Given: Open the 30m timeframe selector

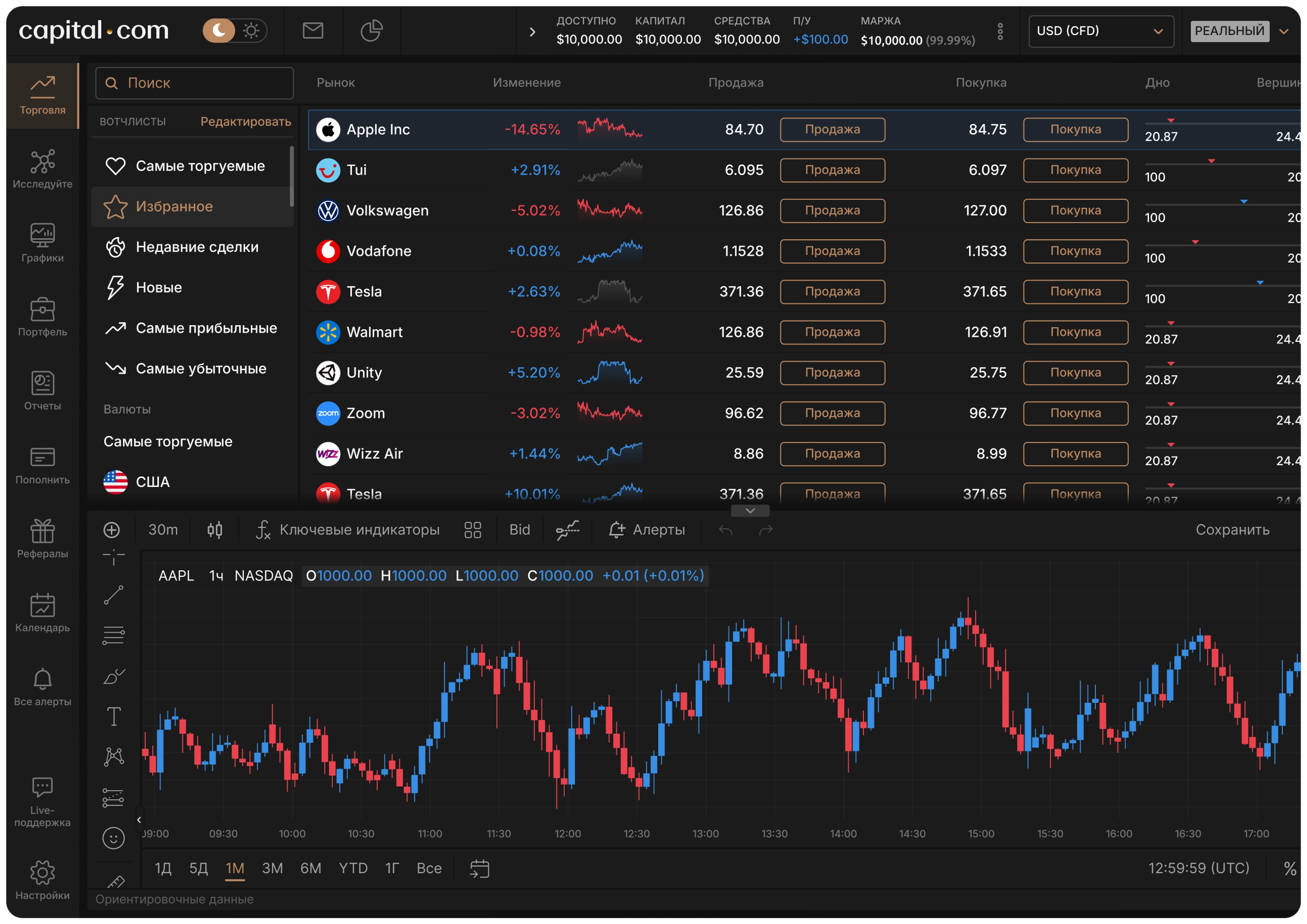Looking at the screenshot, I should coord(163,530).
